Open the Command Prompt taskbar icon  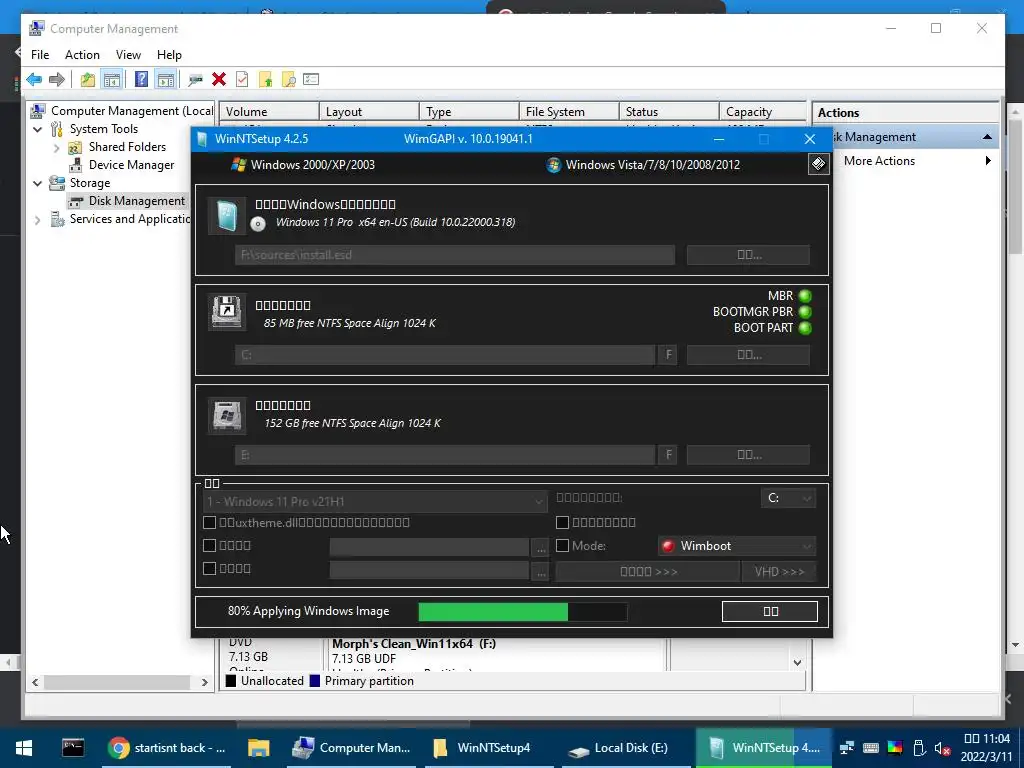click(x=73, y=748)
